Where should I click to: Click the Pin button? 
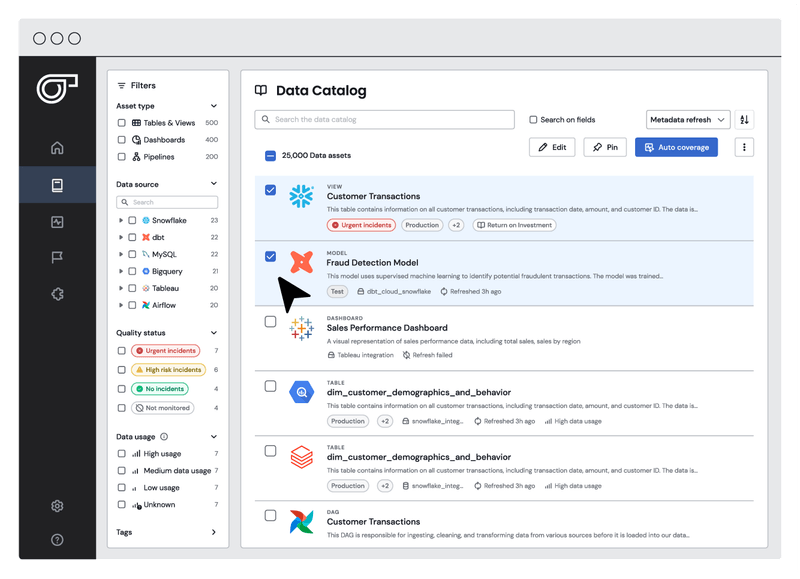point(605,147)
